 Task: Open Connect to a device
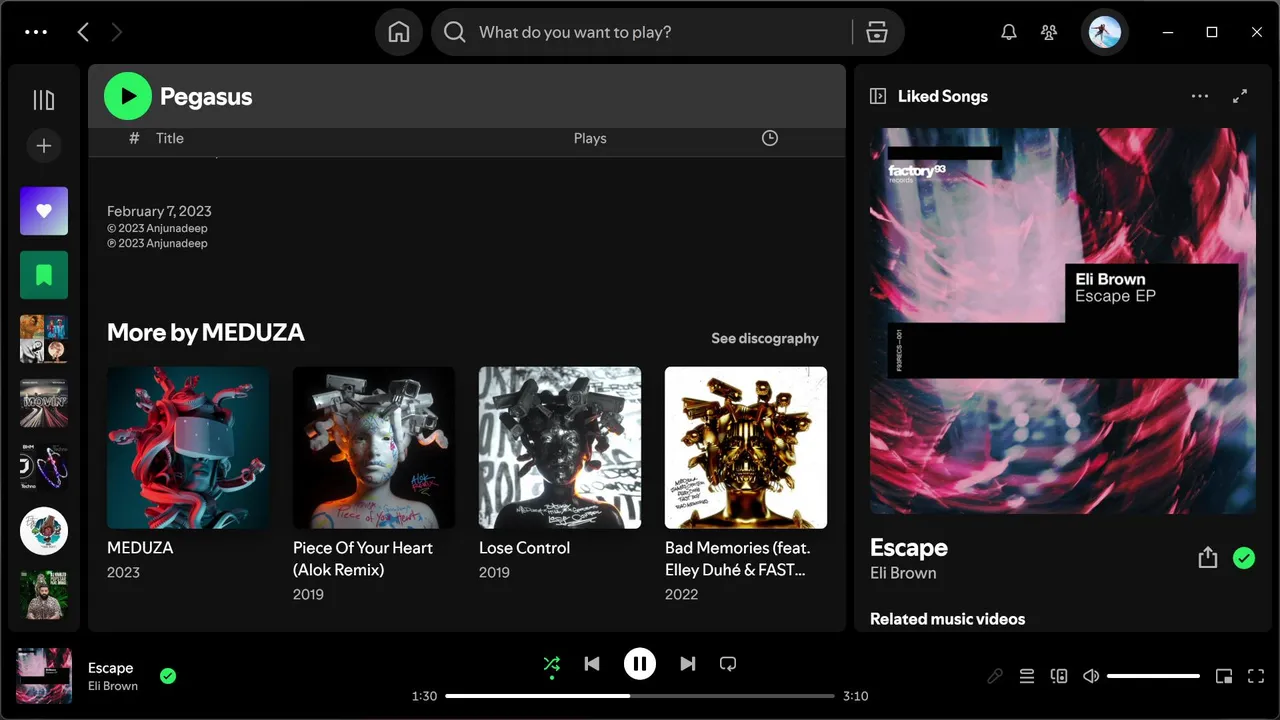click(x=1059, y=676)
